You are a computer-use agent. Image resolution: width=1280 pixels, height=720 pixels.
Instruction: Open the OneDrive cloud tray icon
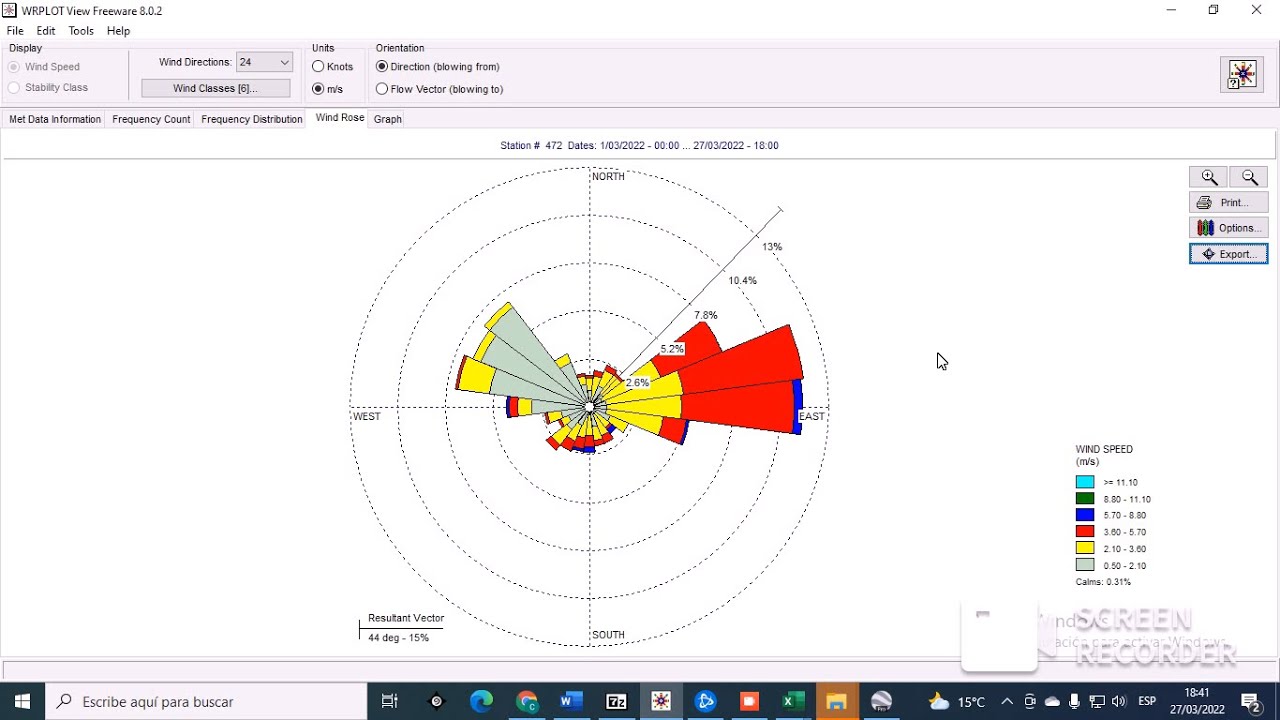tap(1052, 702)
